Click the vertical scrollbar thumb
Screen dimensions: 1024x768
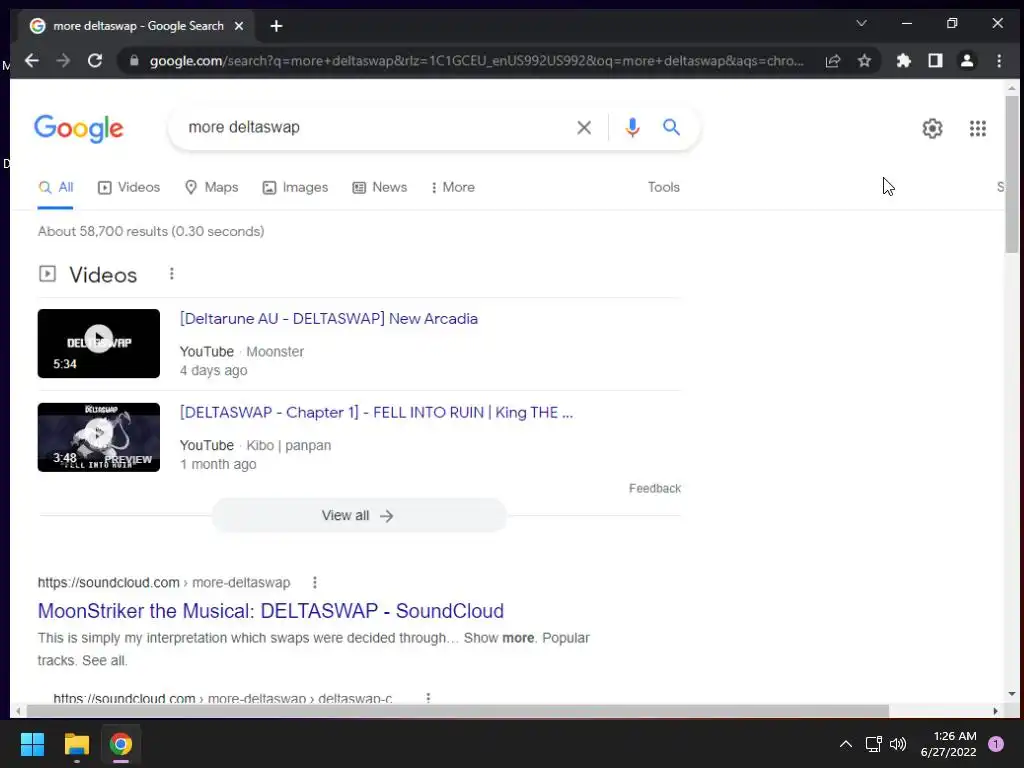coord(1012,174)
